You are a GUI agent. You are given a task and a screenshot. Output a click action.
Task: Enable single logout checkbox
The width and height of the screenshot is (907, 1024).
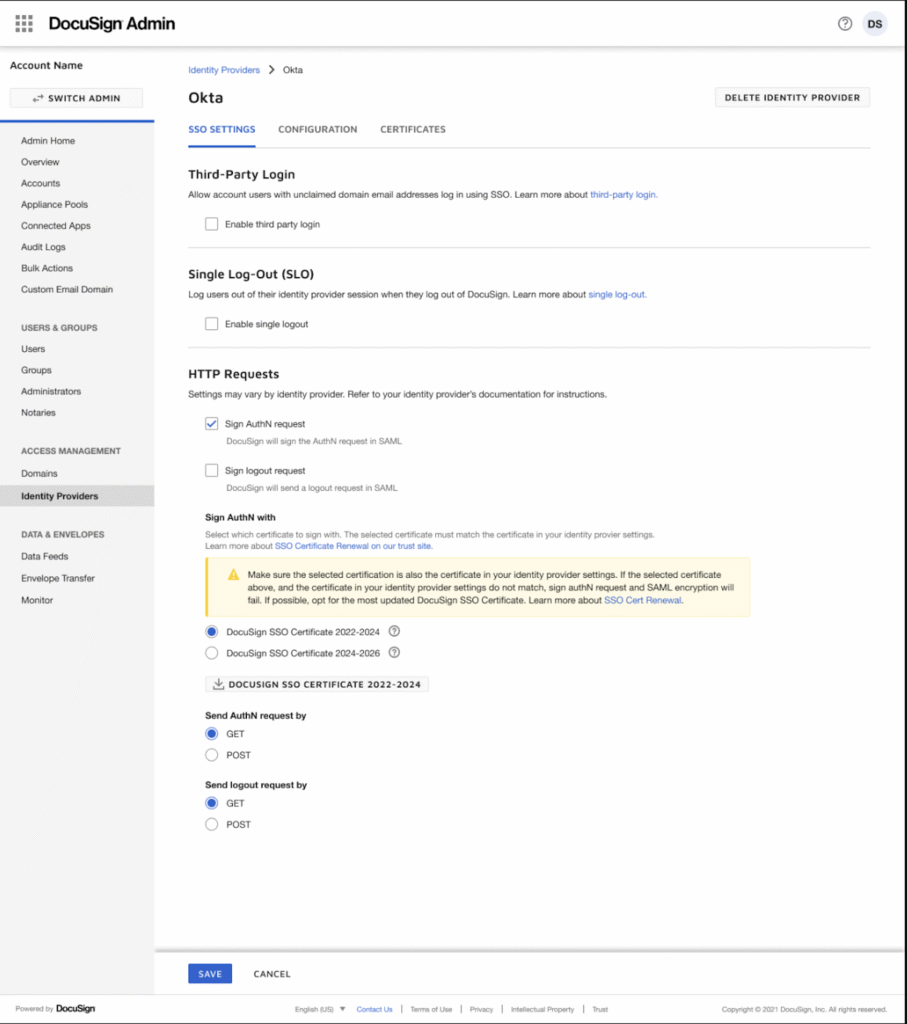click(x=211, y=324)
